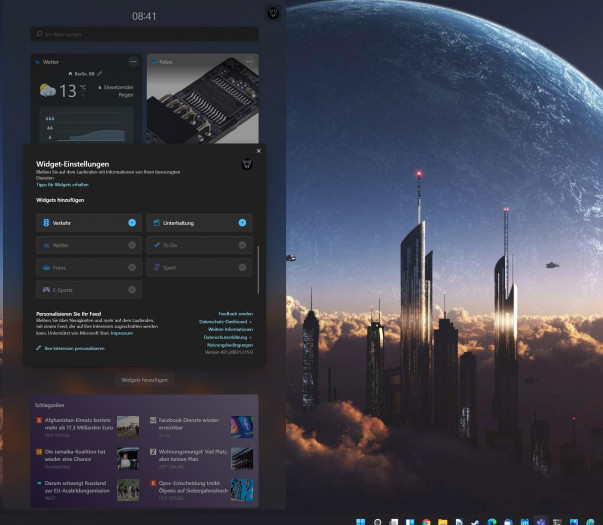Screen dimensions: 603x525
Task: Edit the Berlin location with pencil icon
Action: click(100, 73)
